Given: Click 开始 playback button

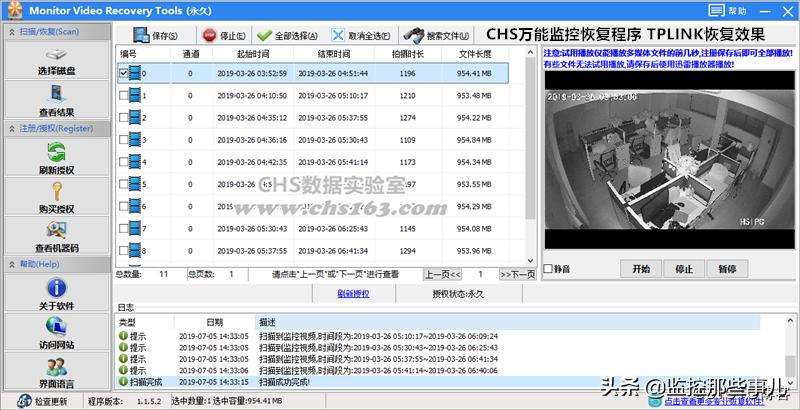Looking at the screenshot, I should click(x=641, y=269).
